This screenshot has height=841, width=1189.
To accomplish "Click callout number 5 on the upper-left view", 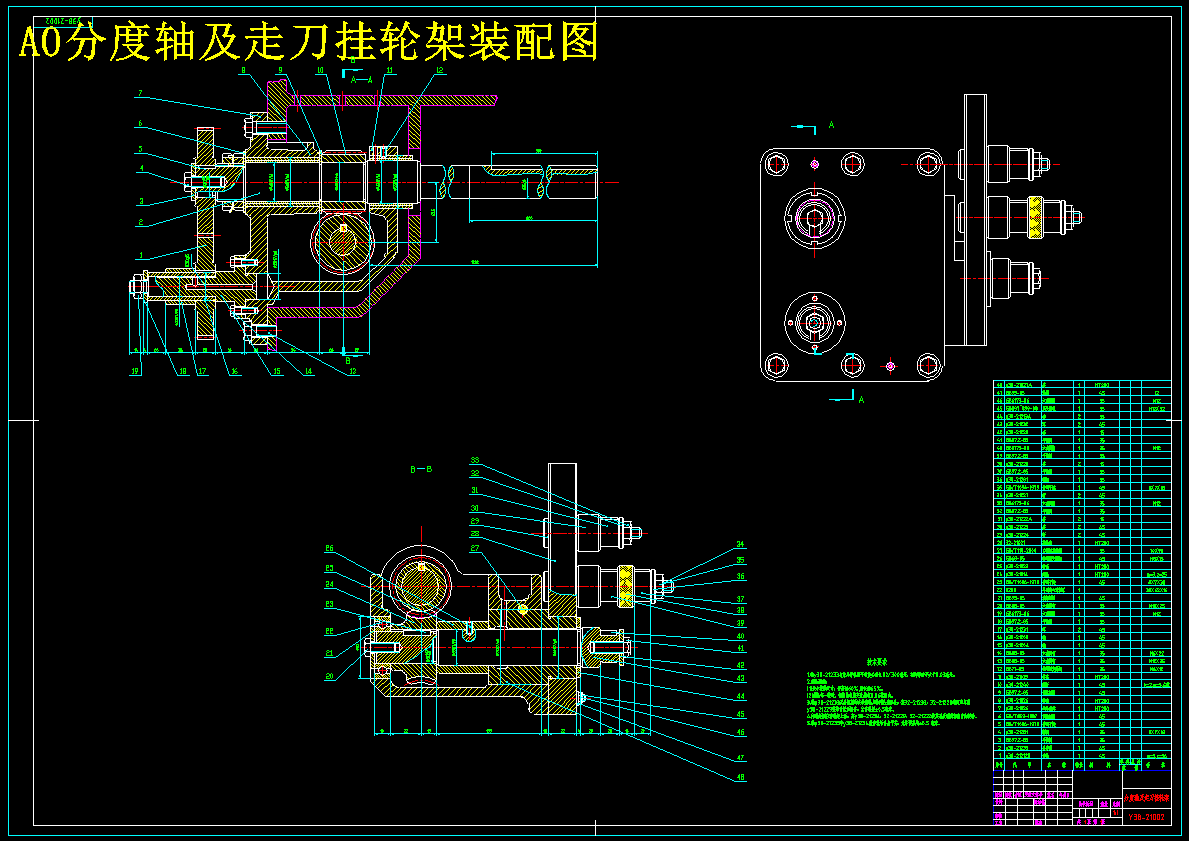I will 140,149.
